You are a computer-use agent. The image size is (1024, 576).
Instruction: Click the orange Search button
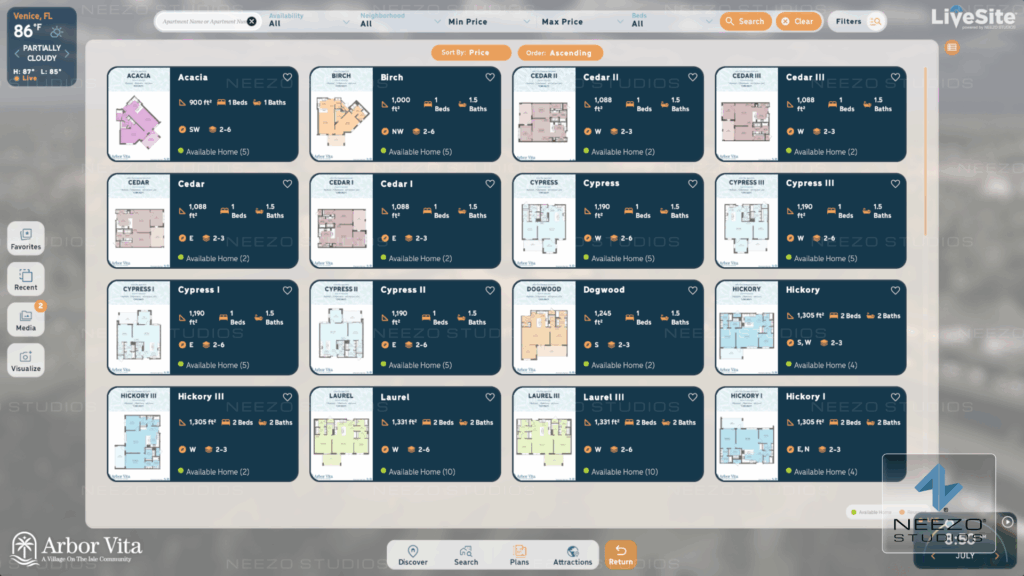point(745,22)
